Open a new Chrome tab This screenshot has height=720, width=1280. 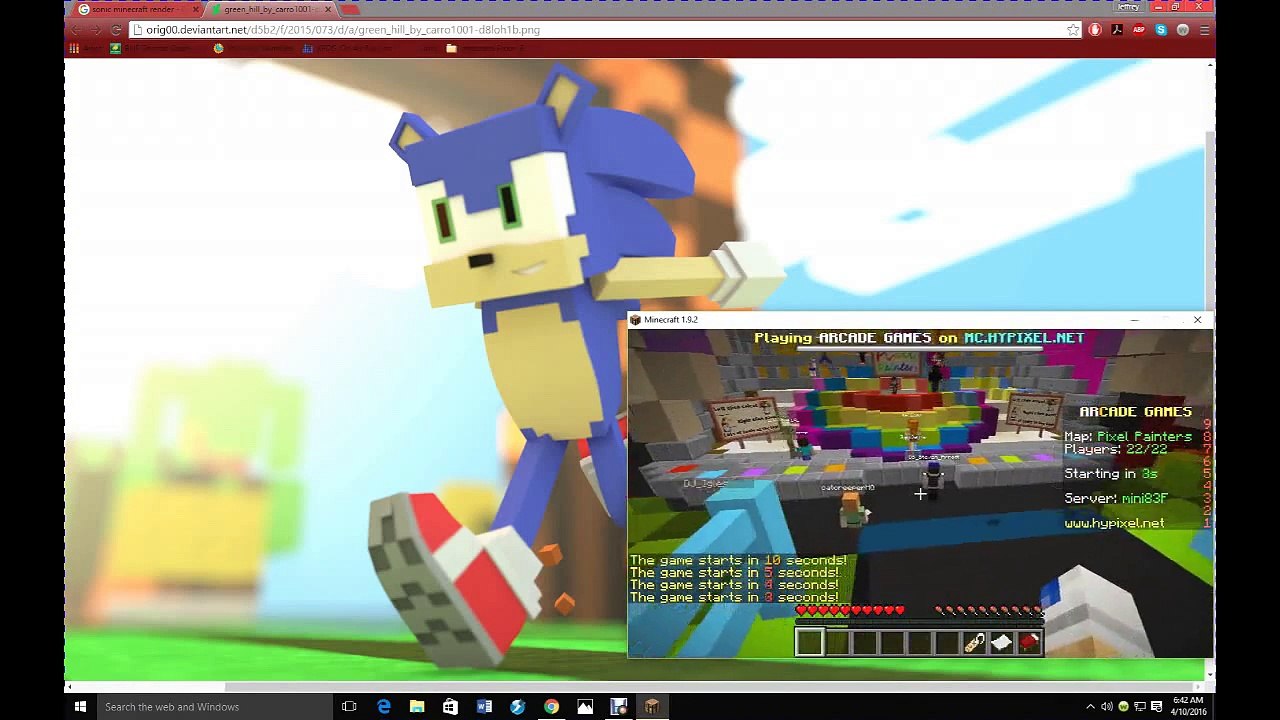point(350,9)
